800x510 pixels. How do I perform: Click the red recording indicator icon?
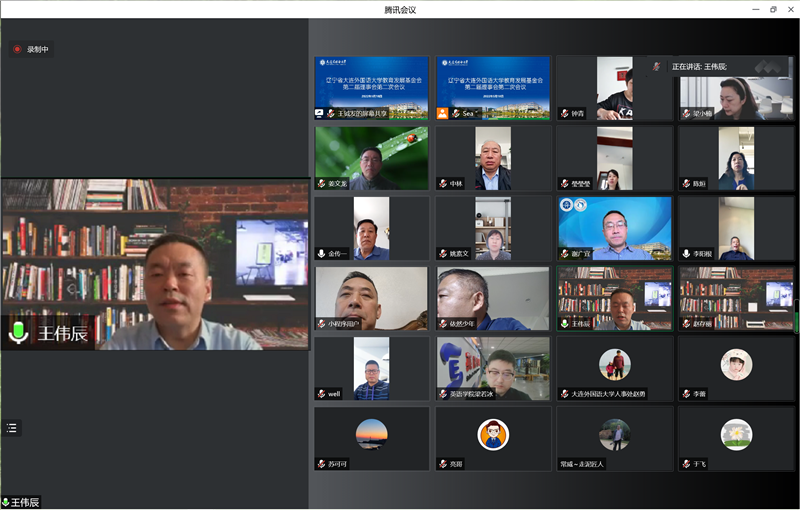click(x=17, y=49)
